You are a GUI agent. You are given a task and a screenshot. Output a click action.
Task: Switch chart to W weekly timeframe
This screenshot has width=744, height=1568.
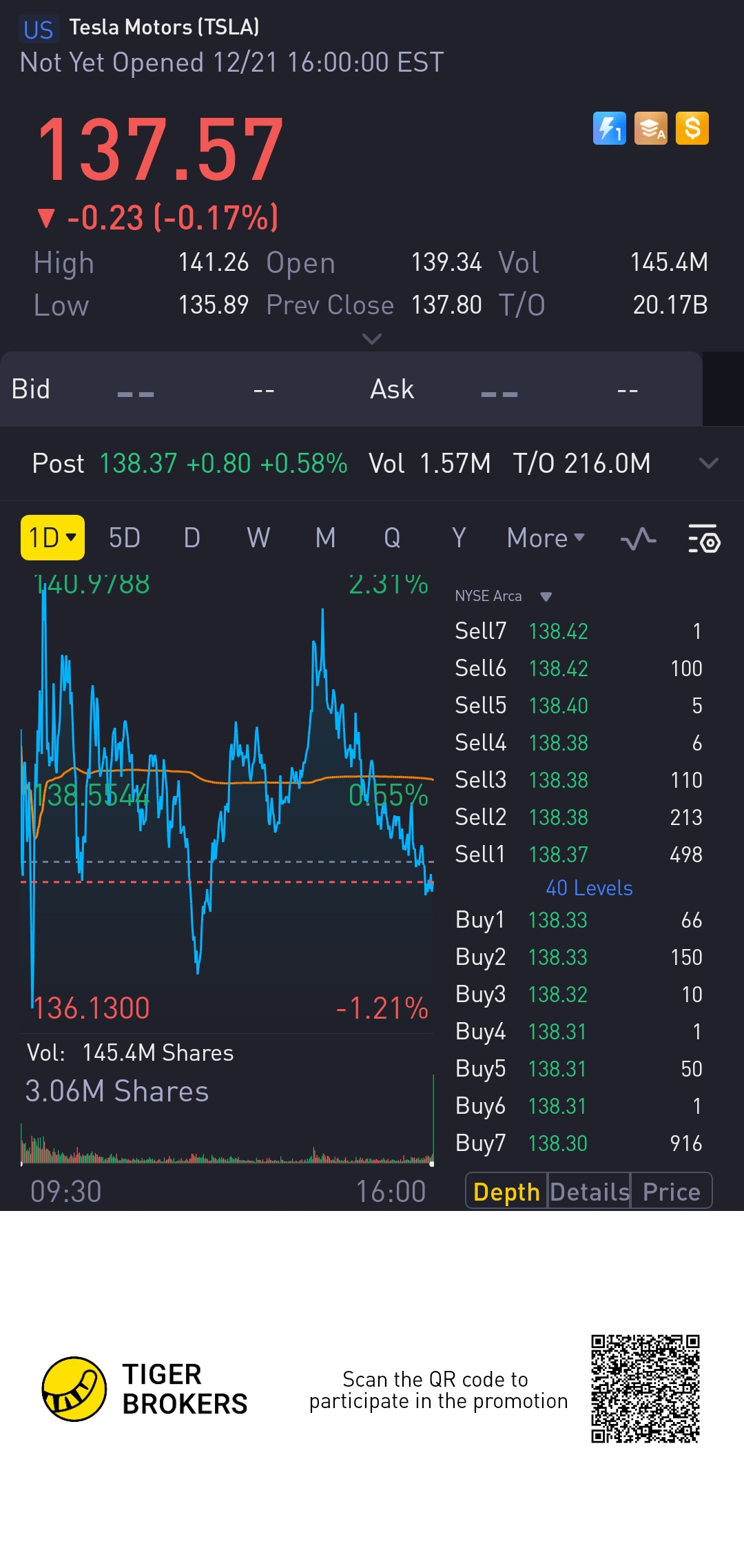coord(258,538)
